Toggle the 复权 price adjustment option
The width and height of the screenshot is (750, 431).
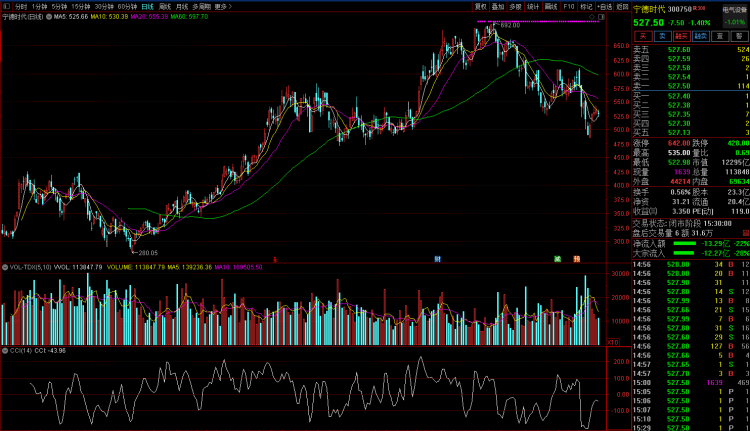coord(481,6)
